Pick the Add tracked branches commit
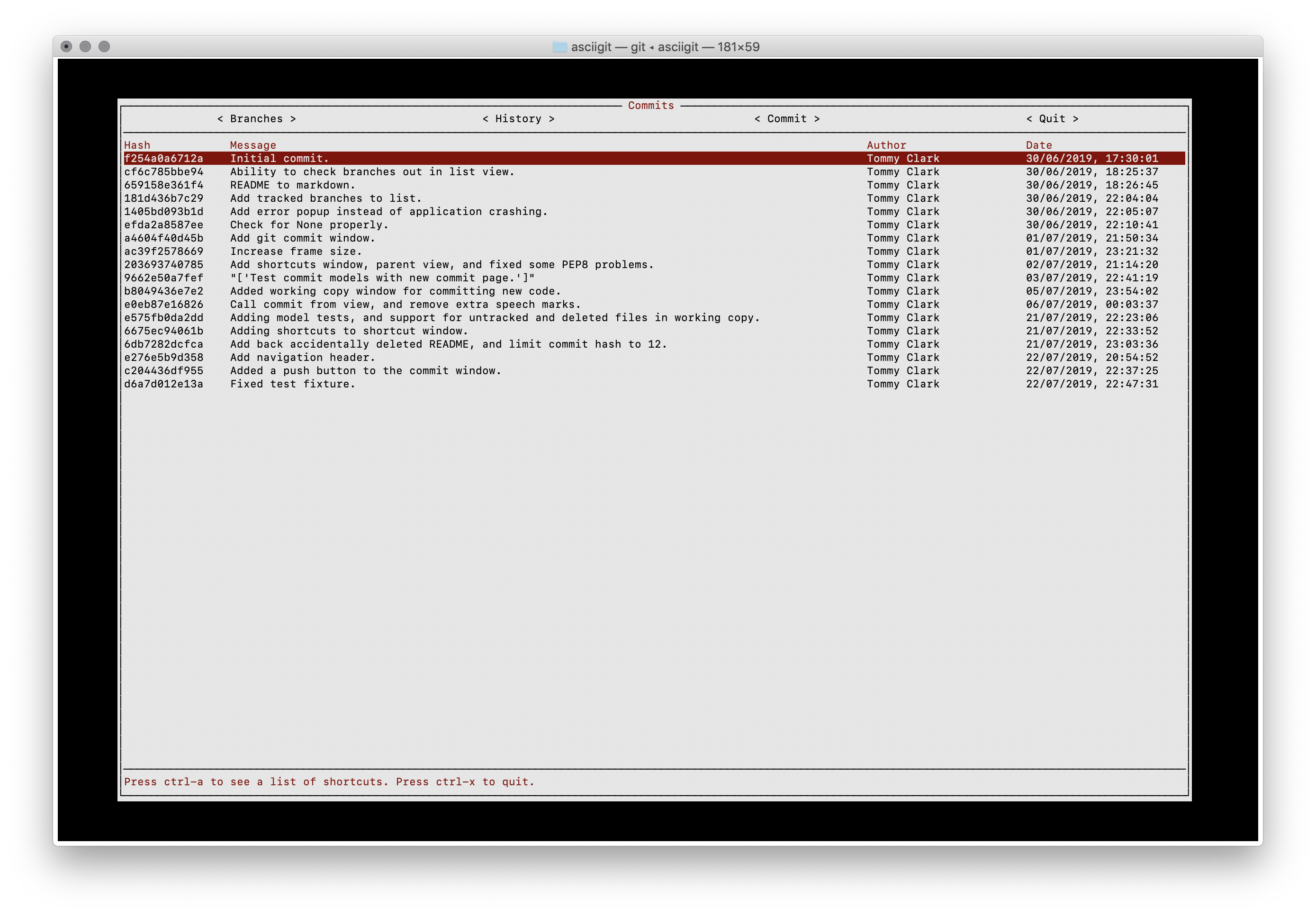The height and width of the screenshot is (916, 1316). 325,198
